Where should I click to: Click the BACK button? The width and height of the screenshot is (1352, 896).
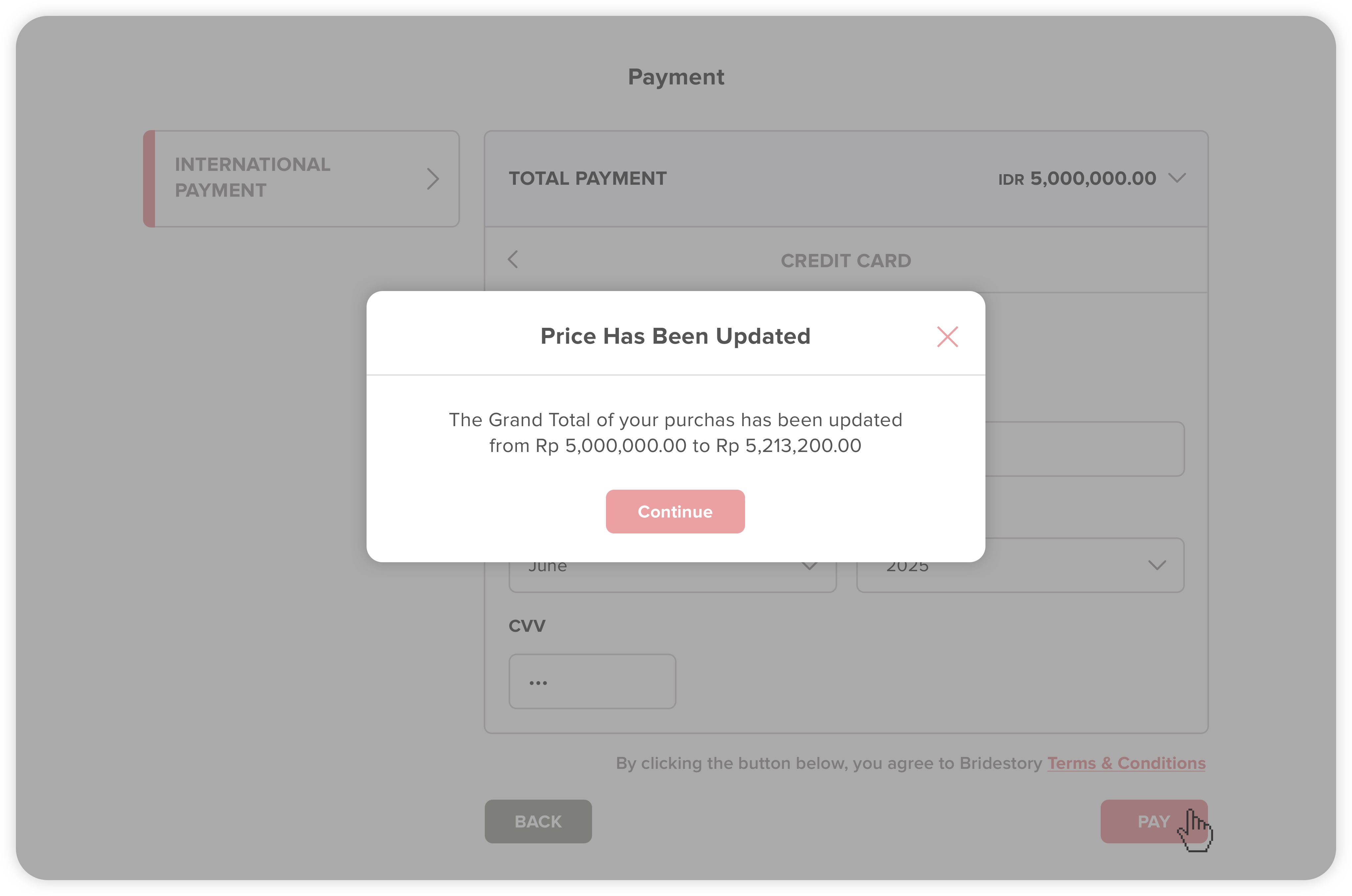538,821
